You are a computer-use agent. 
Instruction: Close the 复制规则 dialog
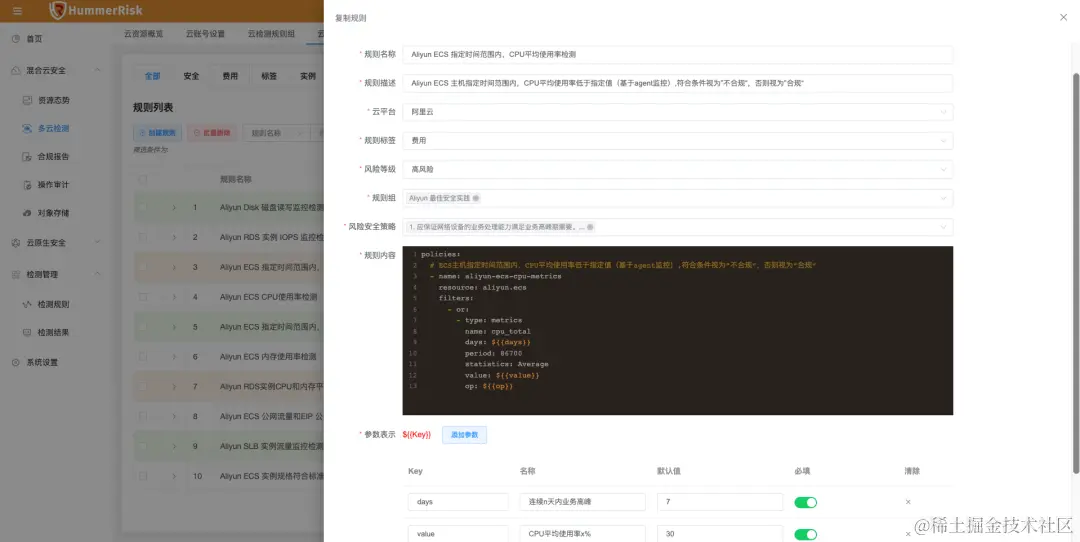click(x=1063, y=17)
